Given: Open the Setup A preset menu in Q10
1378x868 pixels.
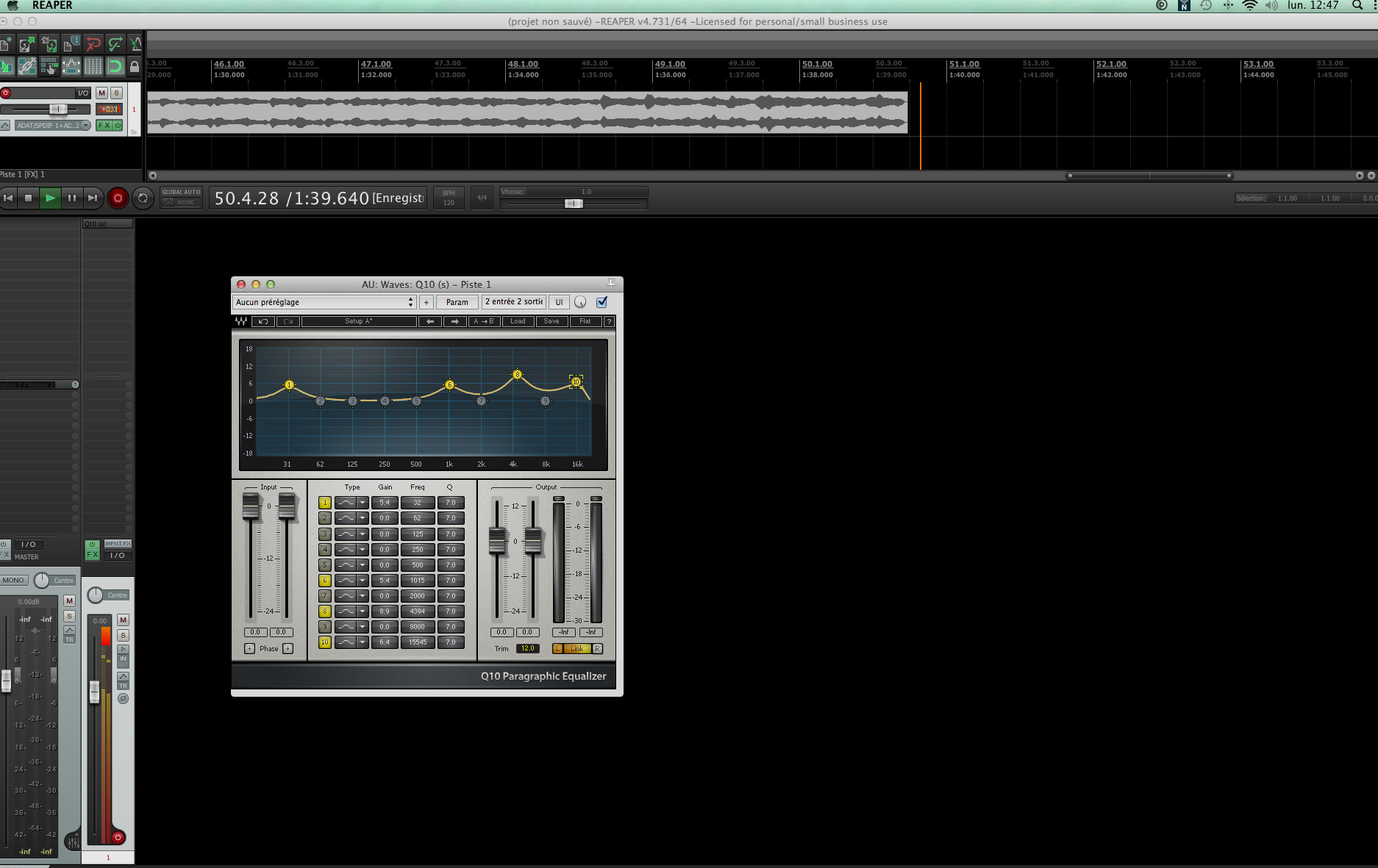Looking at the screenshot, I should [x=359, y=321].
